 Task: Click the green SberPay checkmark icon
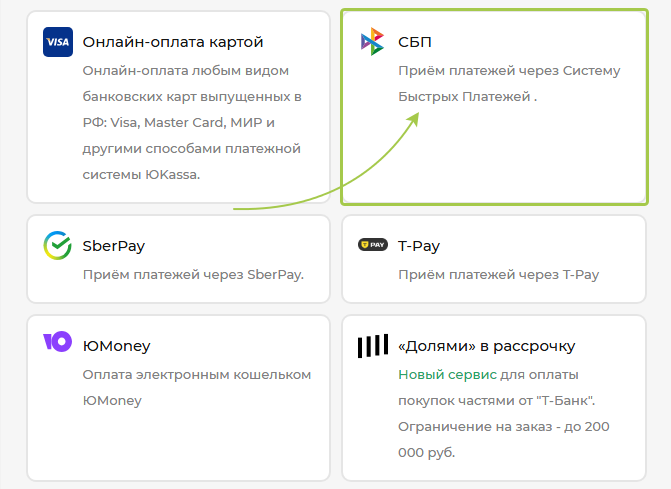58,245
